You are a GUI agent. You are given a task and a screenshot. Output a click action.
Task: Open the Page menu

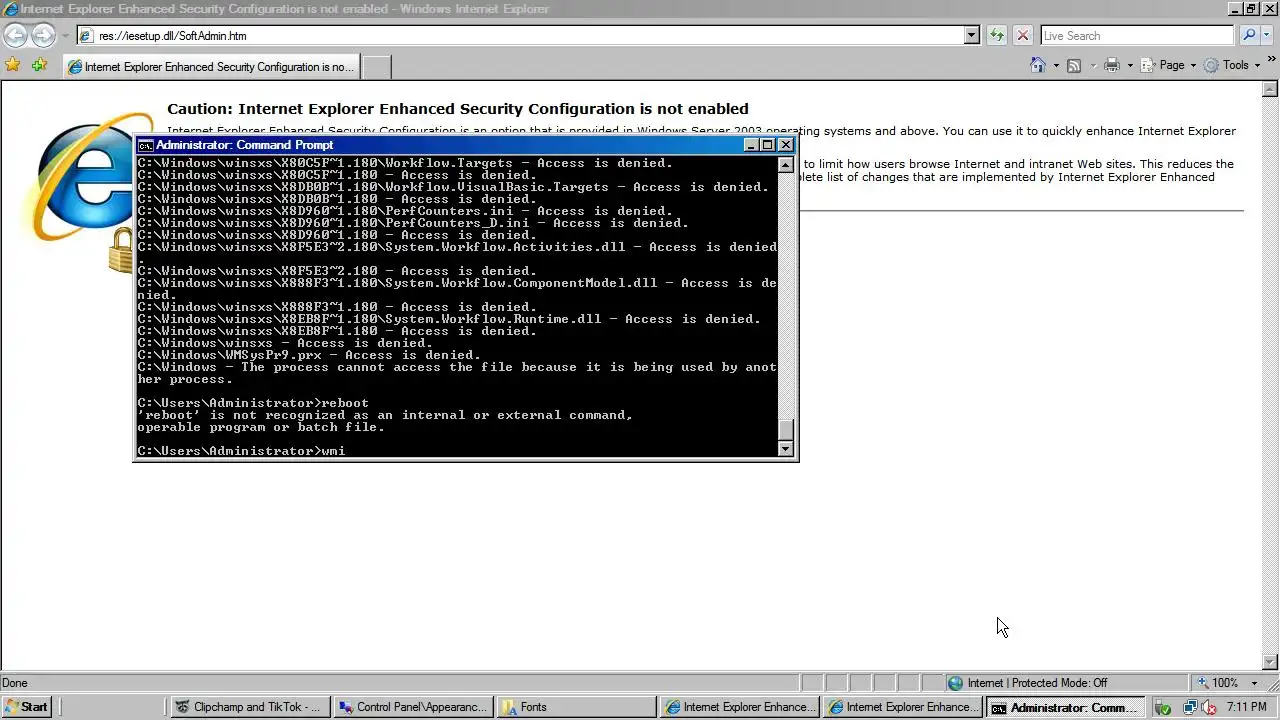[x=1168, y=65]
